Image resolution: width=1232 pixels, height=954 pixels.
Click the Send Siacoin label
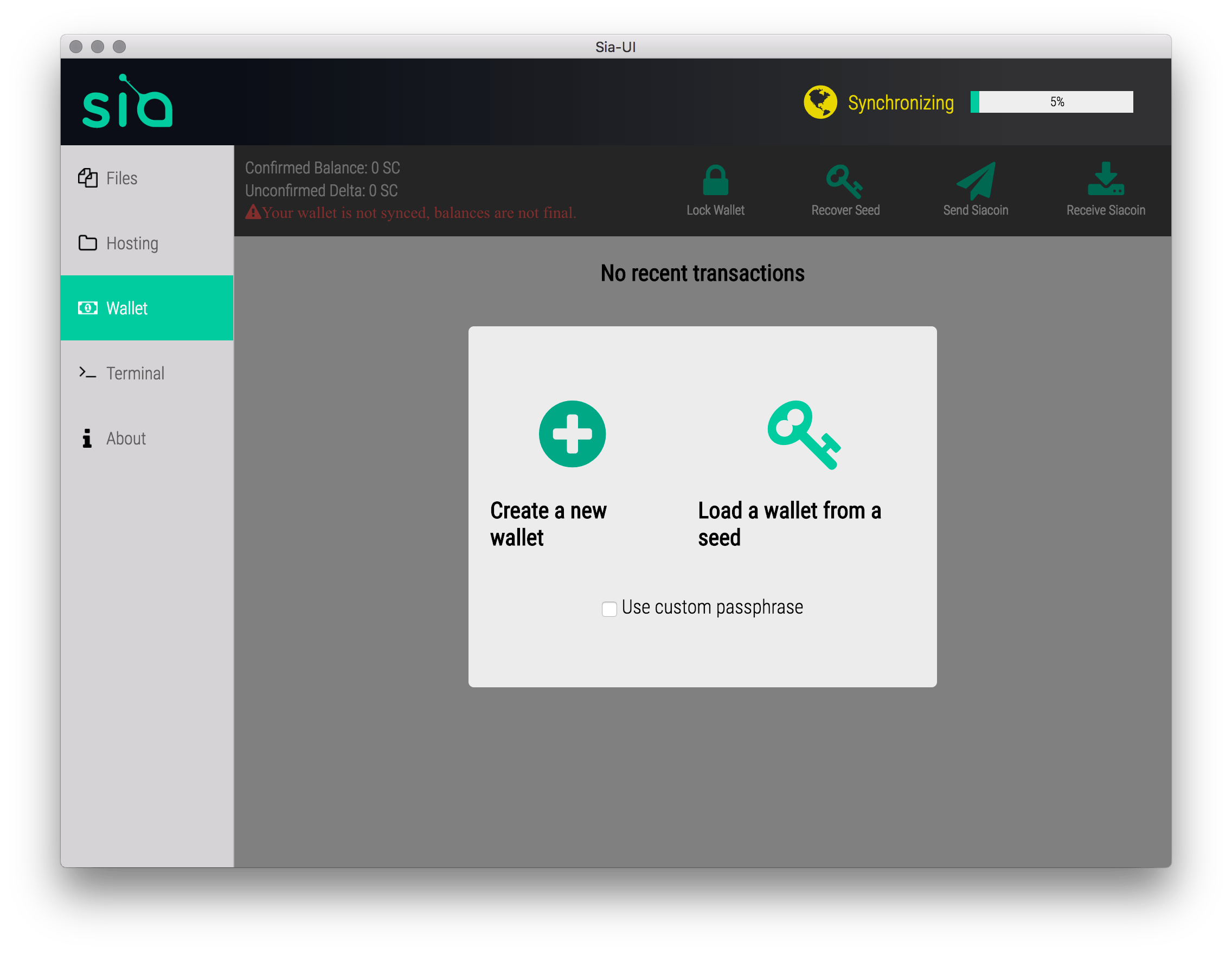pyautogui.click(x=976, y=210)
